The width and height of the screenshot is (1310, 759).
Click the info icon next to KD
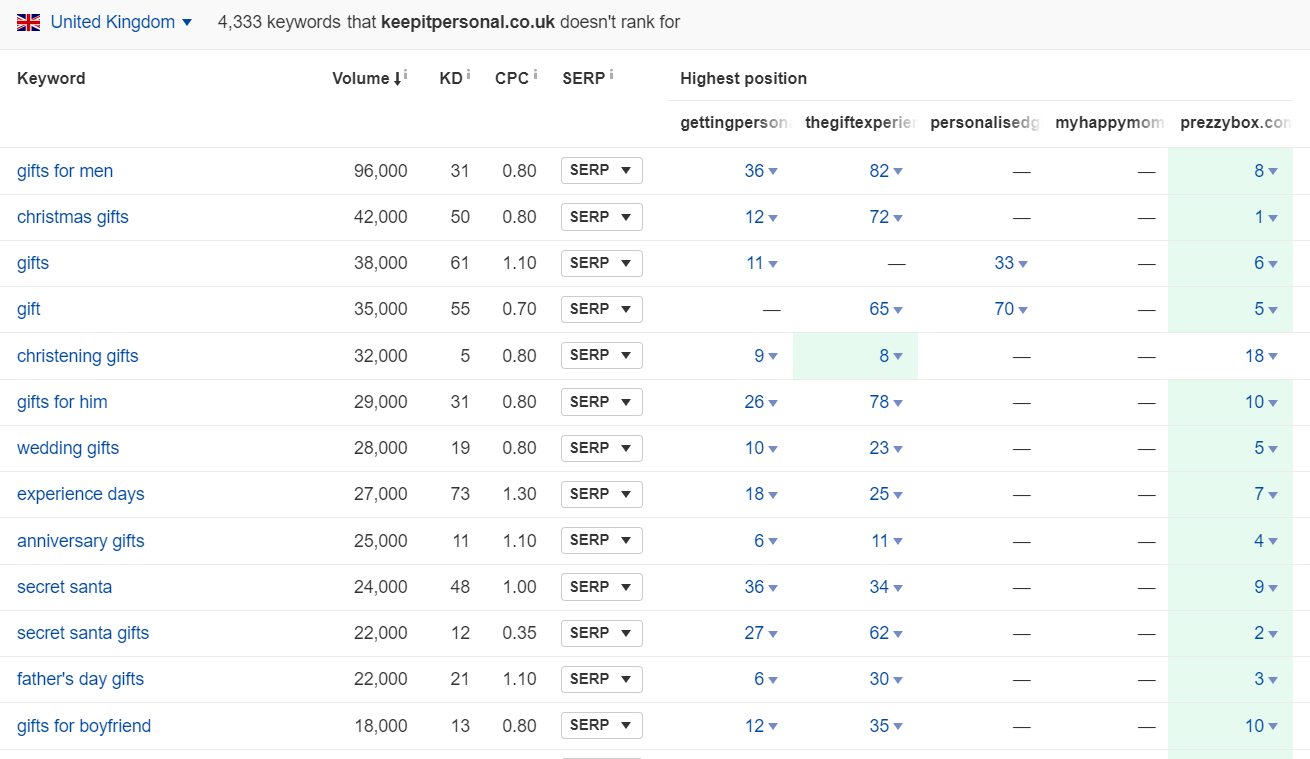coord(469,75)
